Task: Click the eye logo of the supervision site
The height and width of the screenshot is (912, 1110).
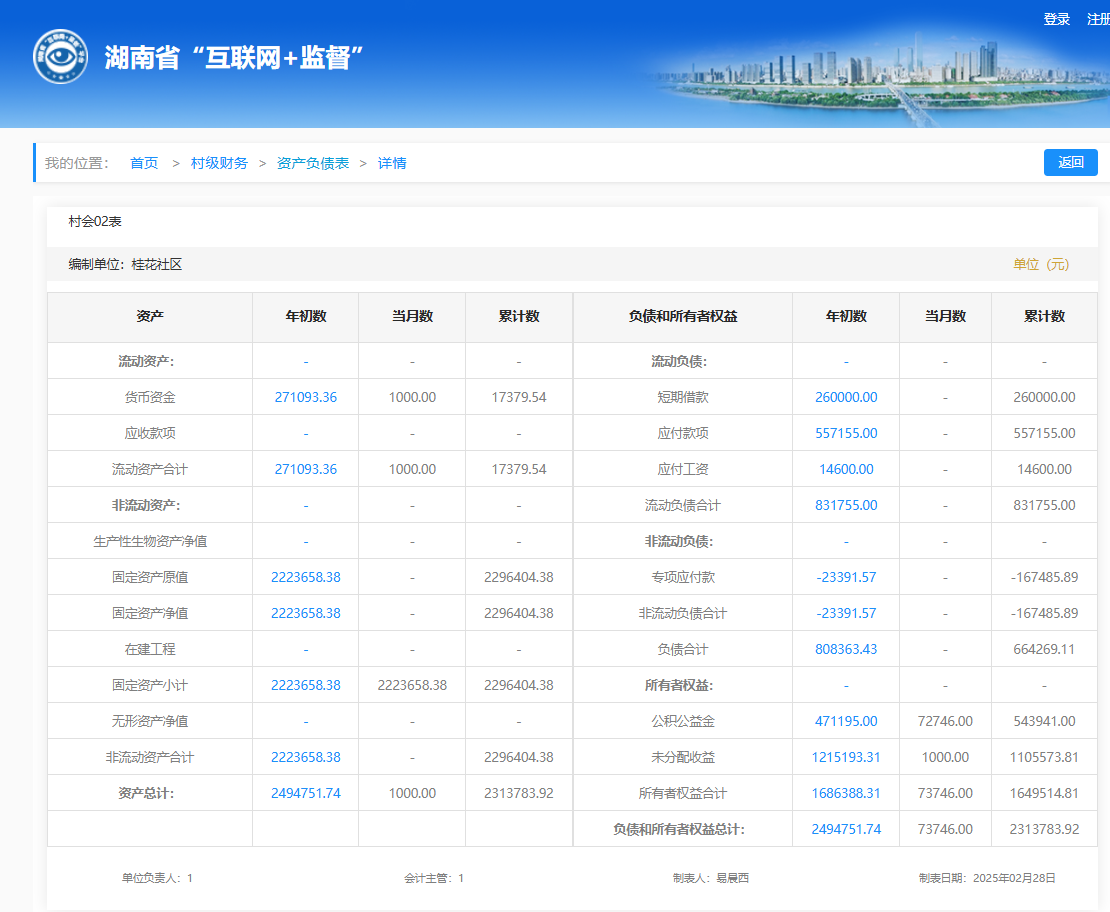Action: click(x=60, y=57)
